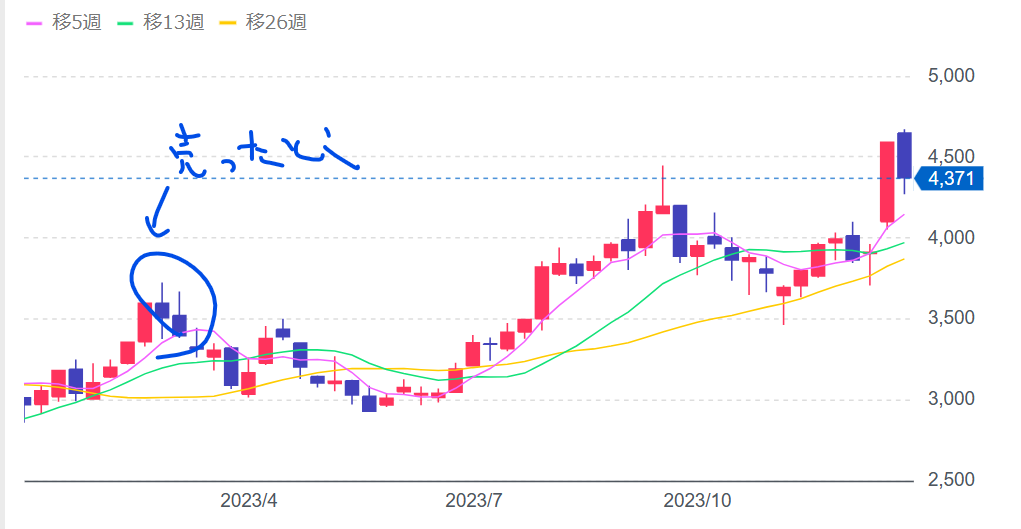
Task: Click the 2023/4 date axis label
Action: (x=249, y=500)
